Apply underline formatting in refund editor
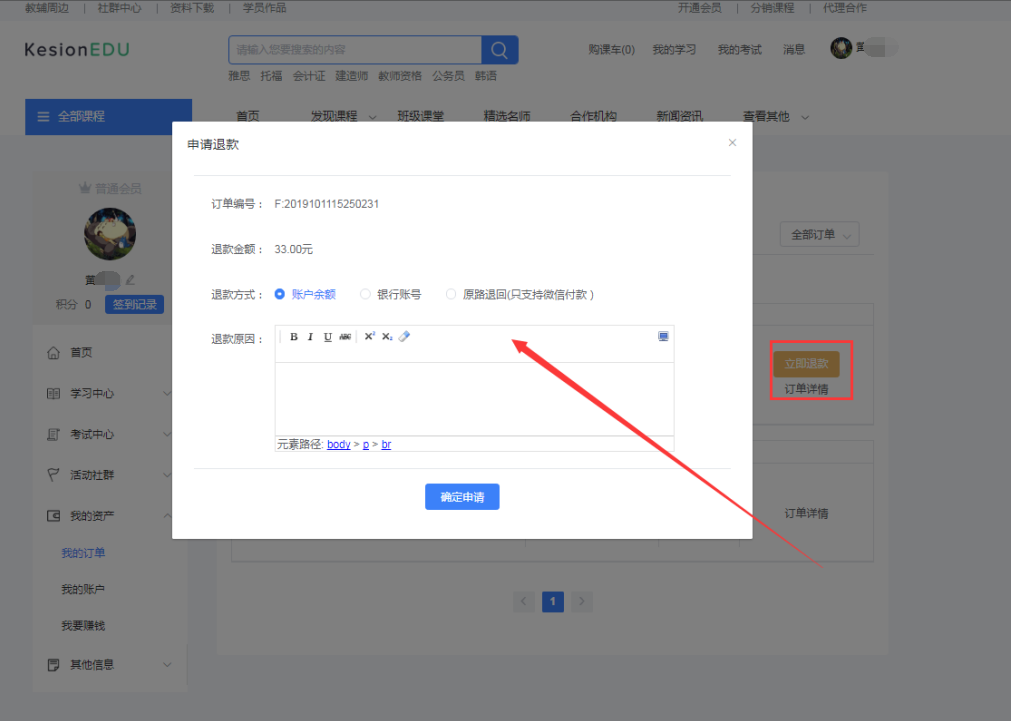This screenshot has height=721, width=1011. tap(327, 337)
